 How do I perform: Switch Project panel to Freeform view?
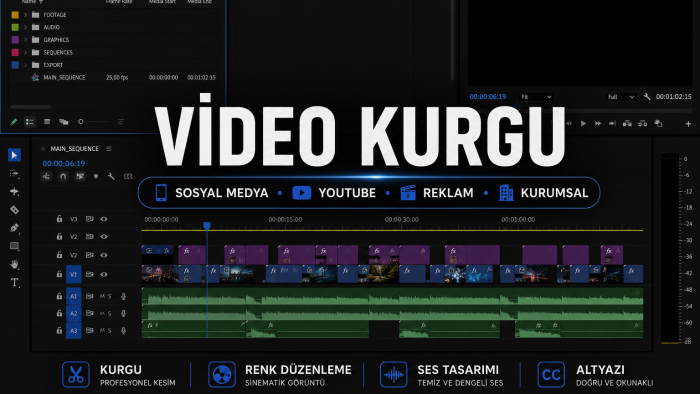64,121
